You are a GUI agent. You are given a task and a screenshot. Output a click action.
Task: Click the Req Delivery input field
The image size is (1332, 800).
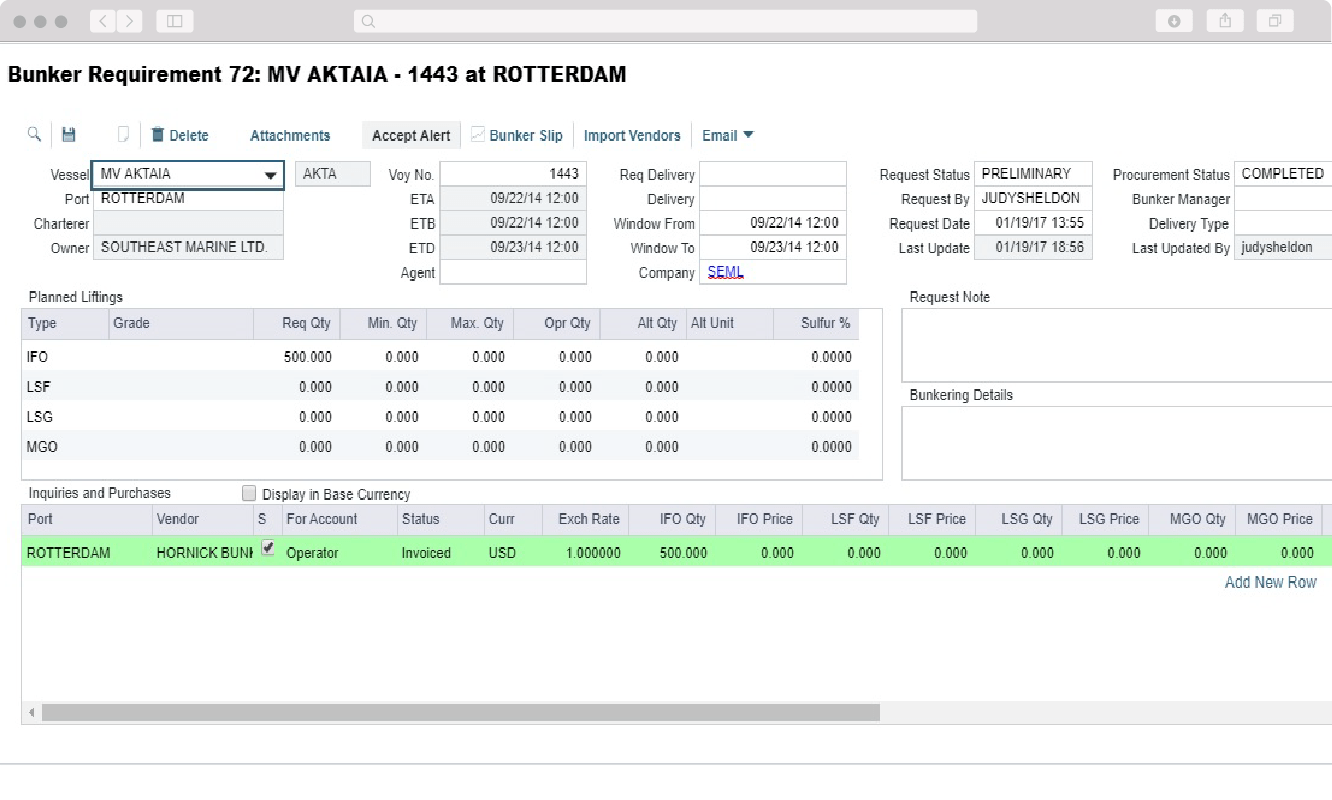(772, 174)
